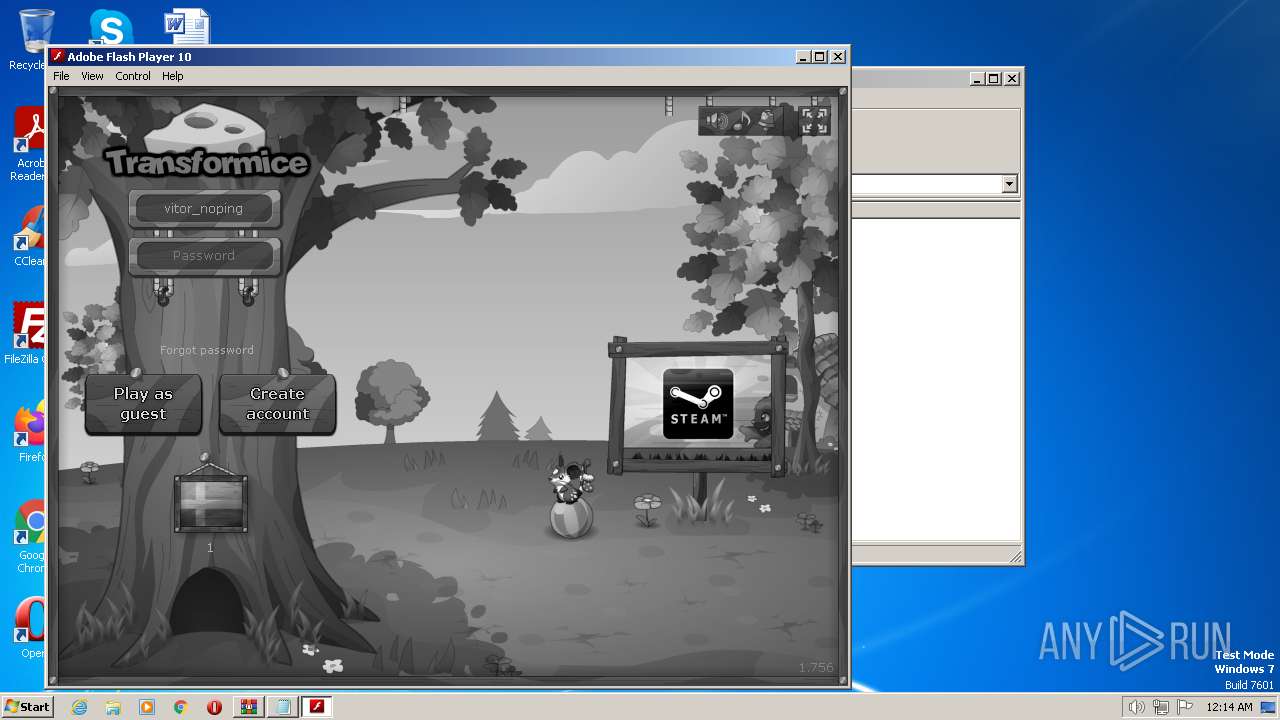Open the File menu in Flash Player

pyautogui.click(x=61, y=76)
